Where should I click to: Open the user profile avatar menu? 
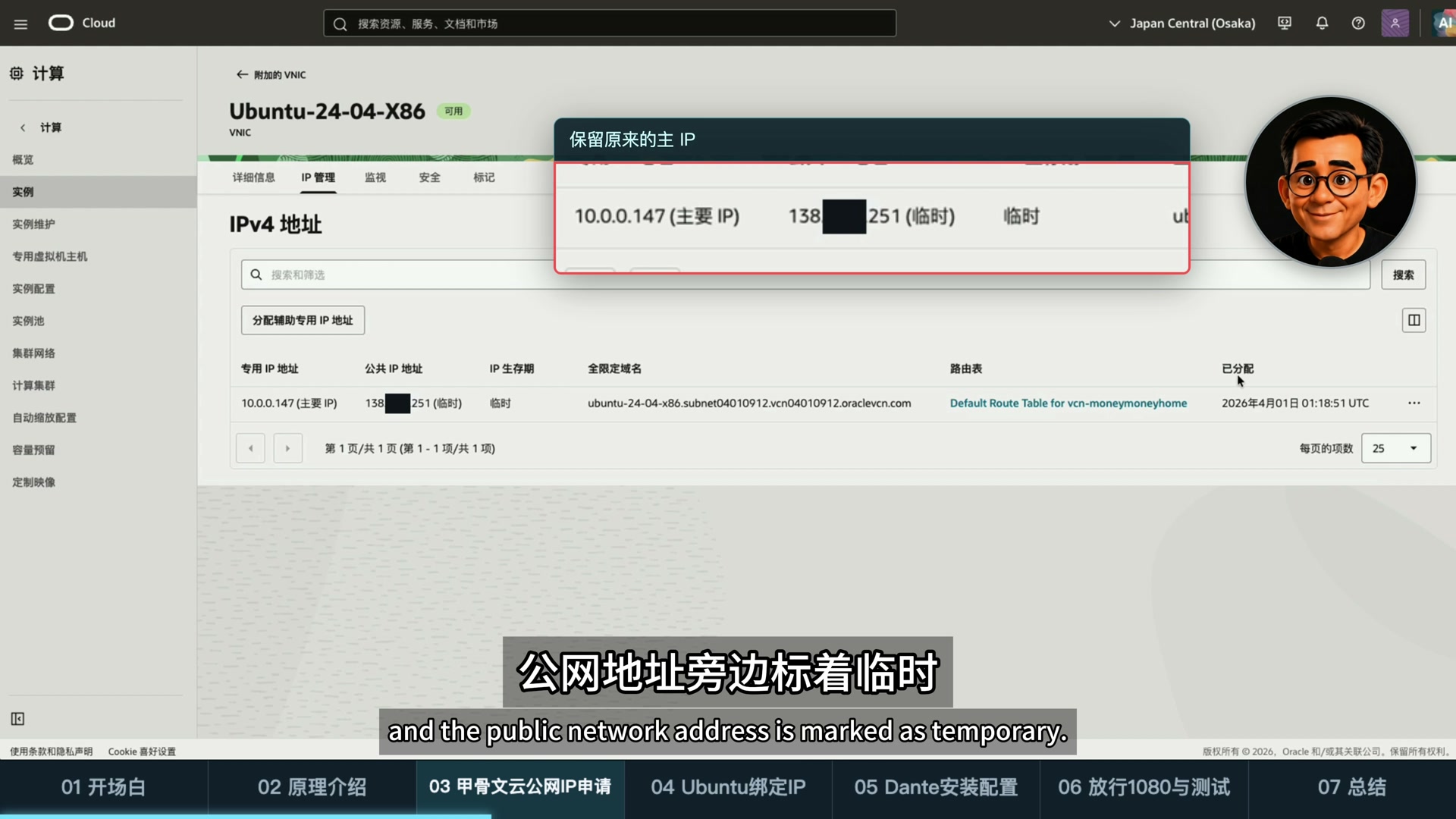[1395, 24]
